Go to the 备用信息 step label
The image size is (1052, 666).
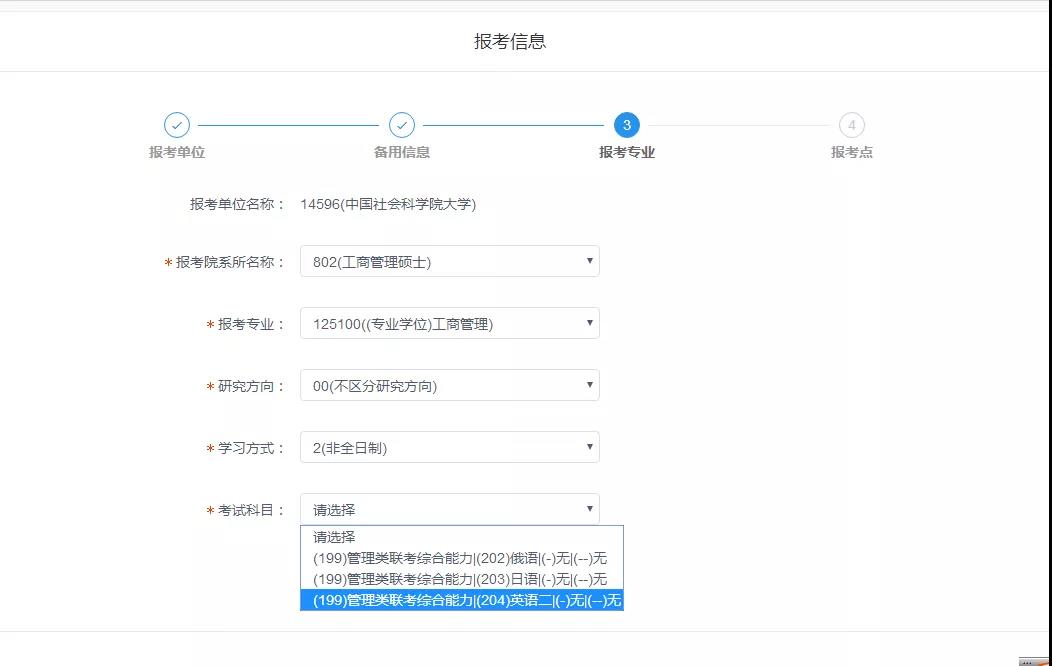tap(402, 152)
